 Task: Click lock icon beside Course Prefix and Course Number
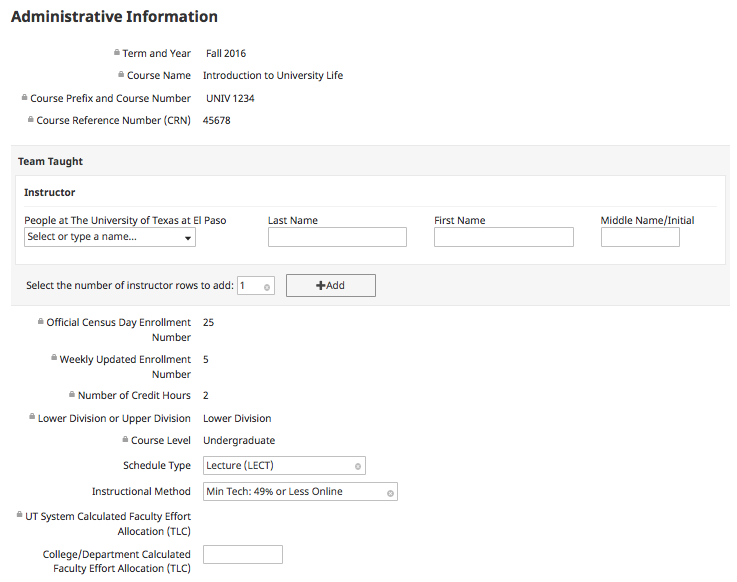pyautogui.click(x=25, y=97)
